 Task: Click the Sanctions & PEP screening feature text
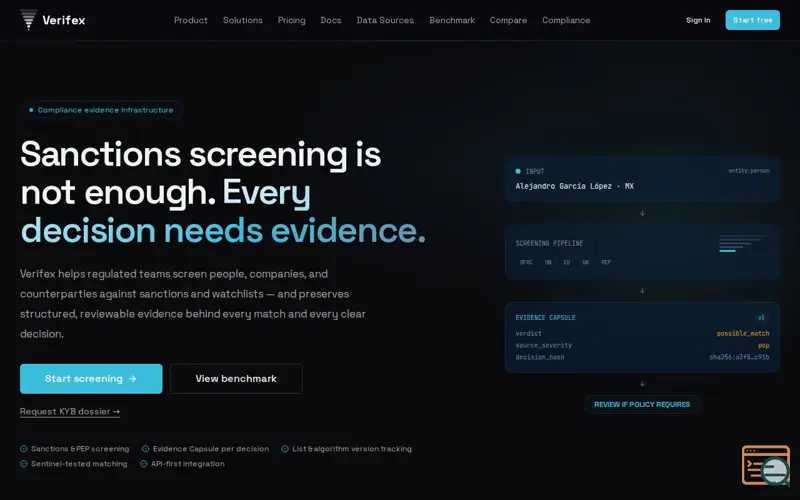pyautogui.click(x=80, y=449)
